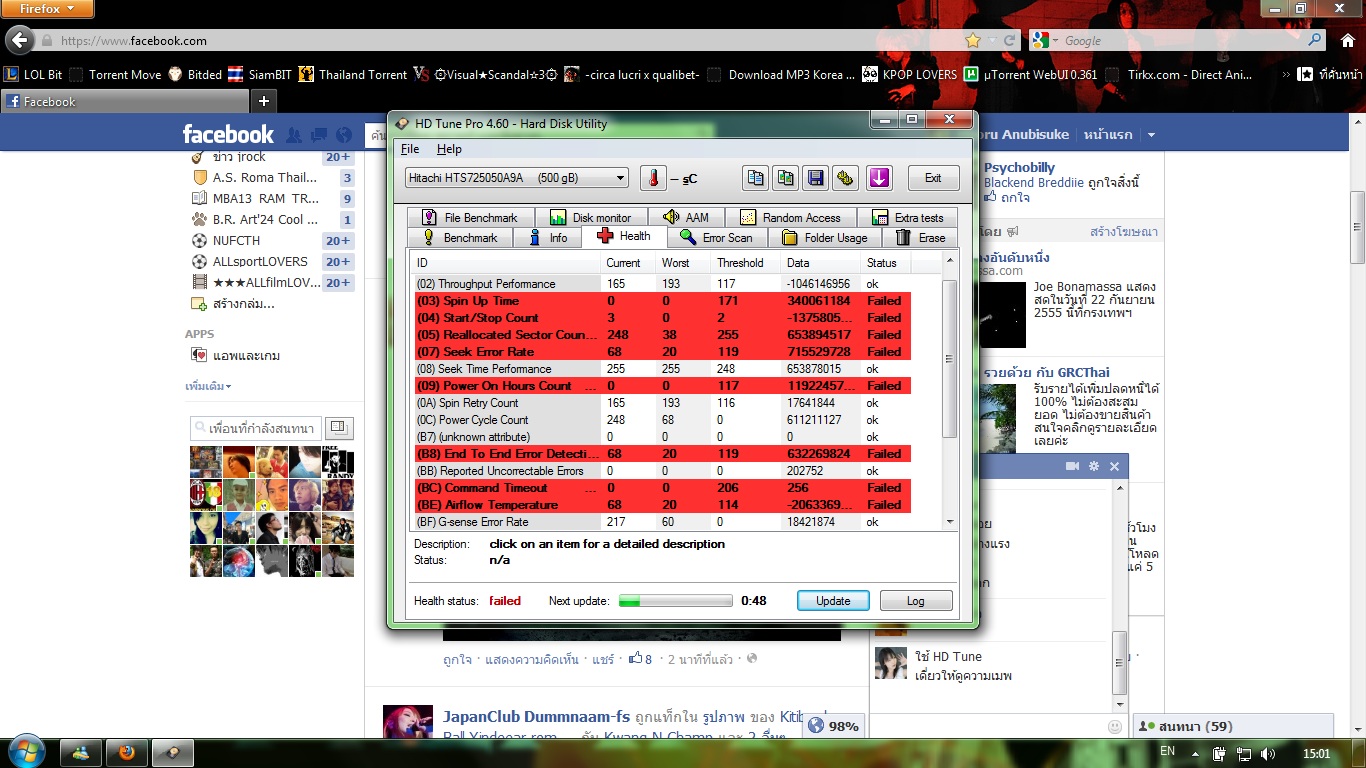Click the Google search box in Firefox
Viewport: 1366px width, 768px height.
[x=1183, y=41]
